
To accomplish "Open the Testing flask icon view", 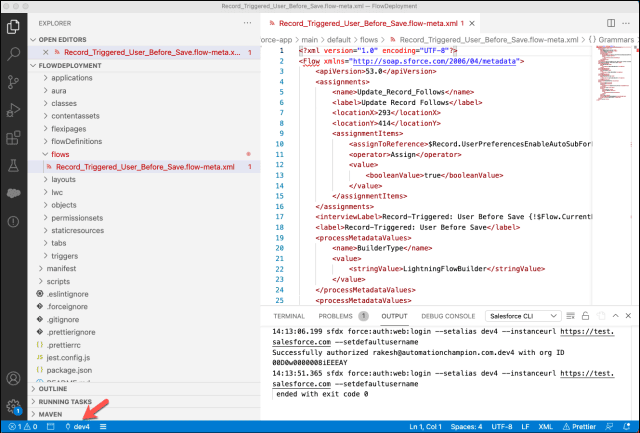I will click(13, 166).
